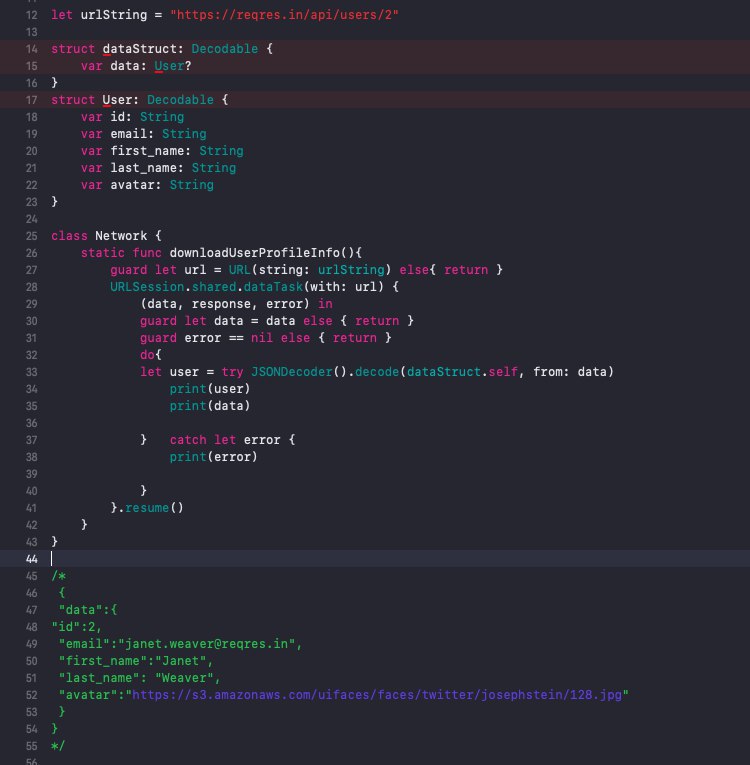Image resolution: width=750 pixels, height=765 pixels.
Task: Click 'Decodable' on line 14
Action: click(224, 49)
